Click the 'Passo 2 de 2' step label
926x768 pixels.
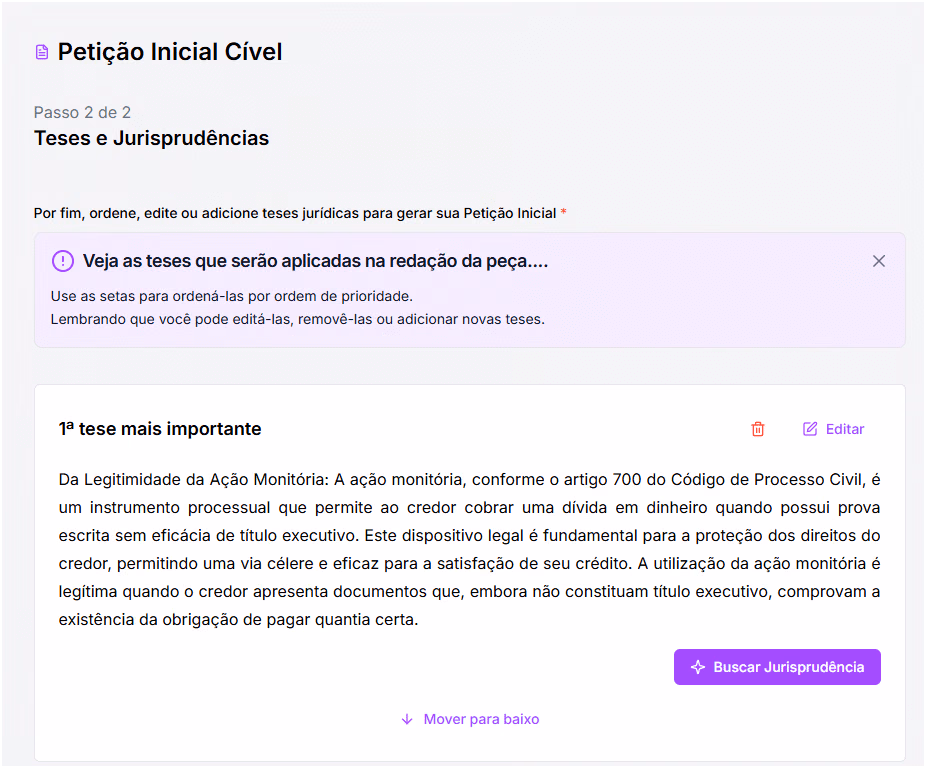82,112
